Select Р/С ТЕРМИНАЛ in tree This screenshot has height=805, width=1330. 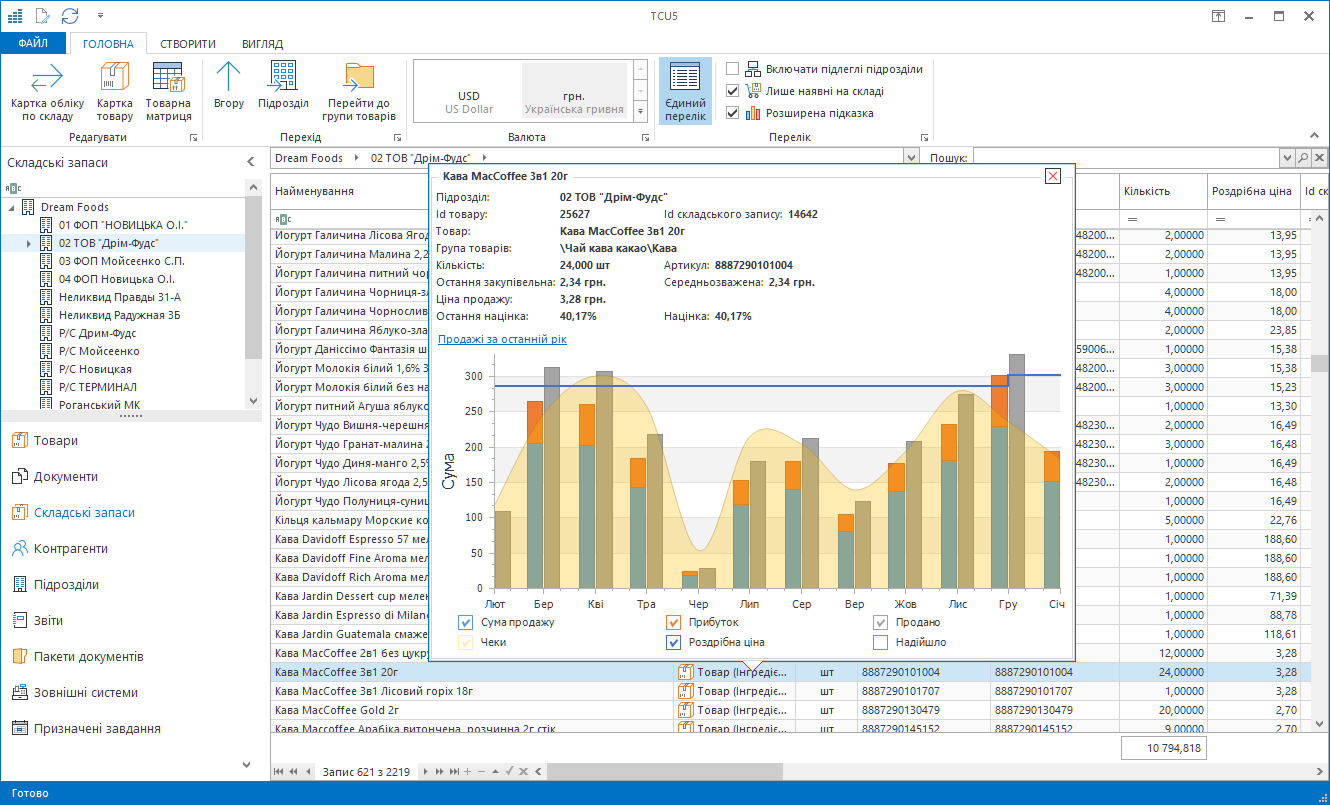coord(97,387)
